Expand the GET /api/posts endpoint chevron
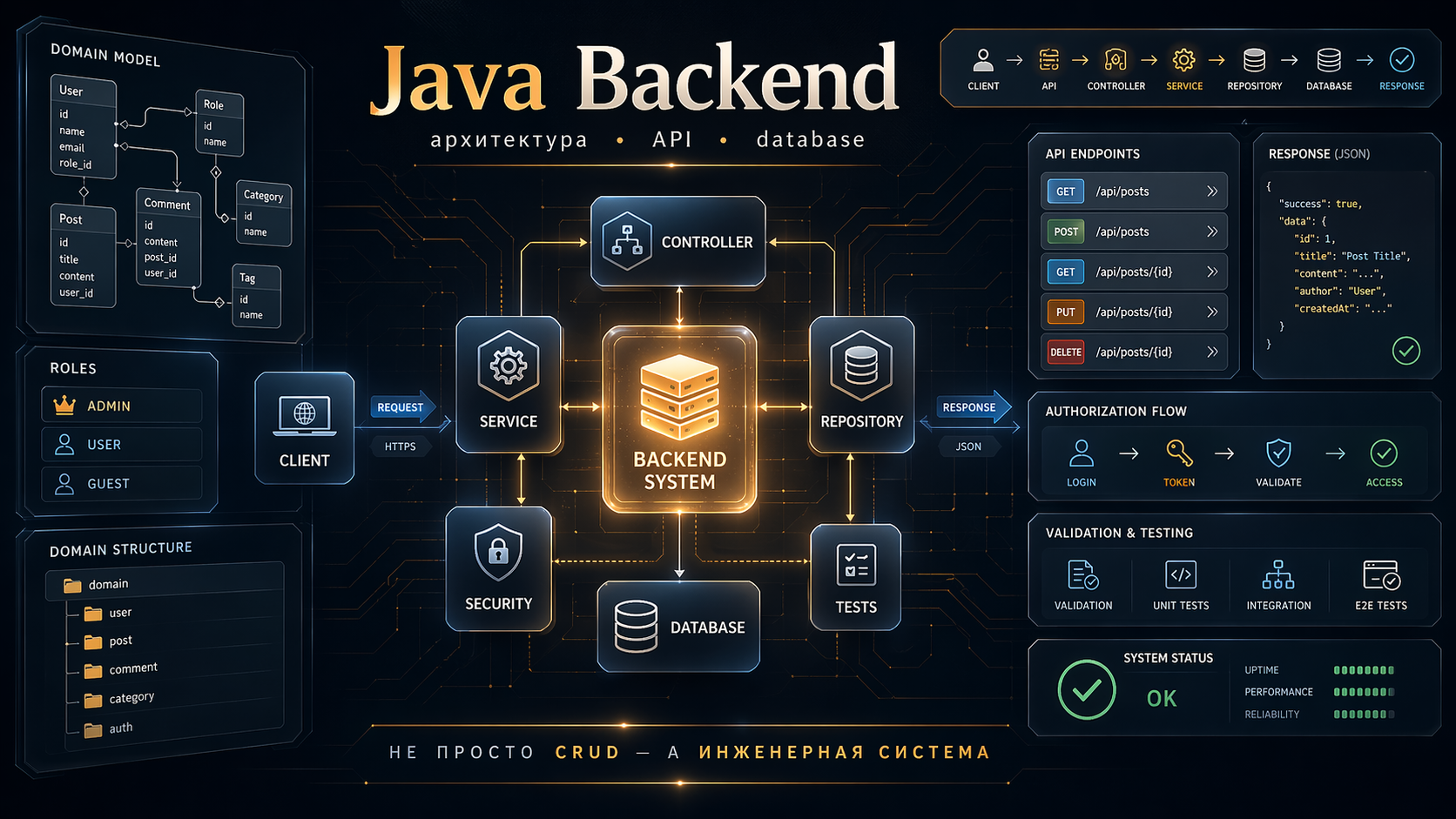Viewport: 1456px width, 819px height. [x=1212, y=191]
